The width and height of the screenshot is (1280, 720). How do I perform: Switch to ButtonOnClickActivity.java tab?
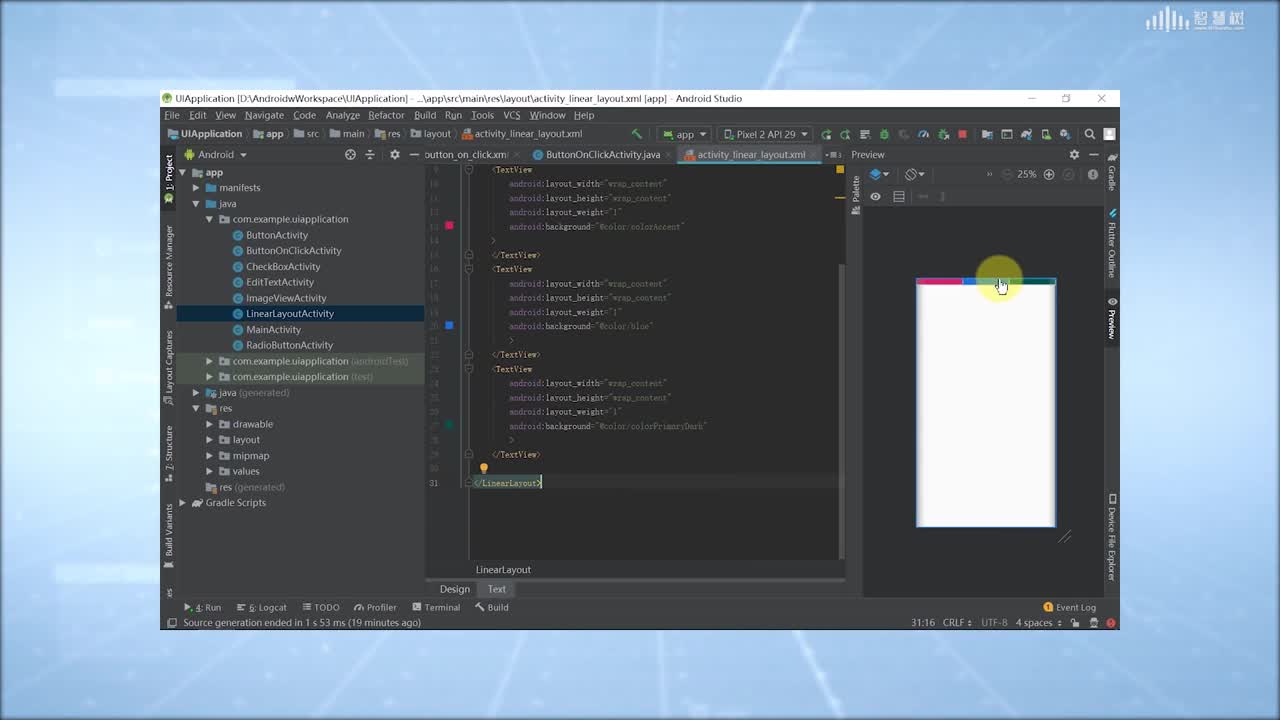point(603,155)
